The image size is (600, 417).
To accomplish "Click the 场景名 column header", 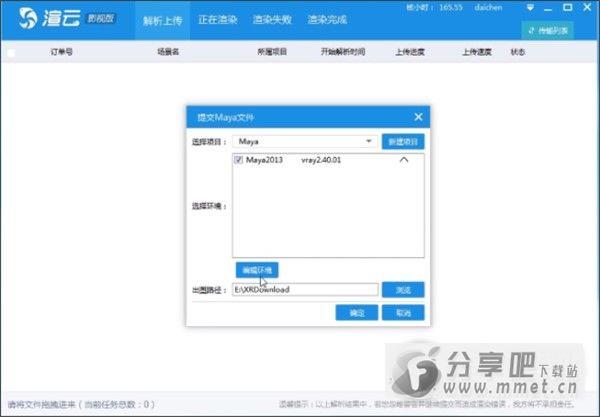I will click(x=168, y=52).
